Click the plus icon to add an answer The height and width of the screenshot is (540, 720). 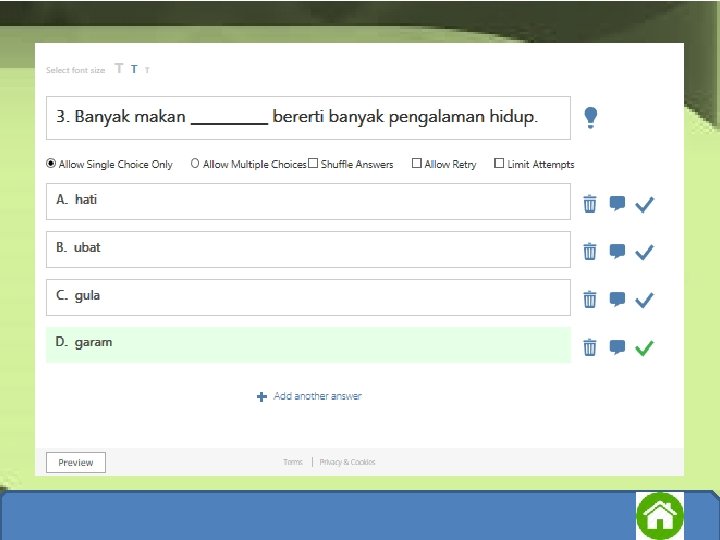click(x=262, y=397)
